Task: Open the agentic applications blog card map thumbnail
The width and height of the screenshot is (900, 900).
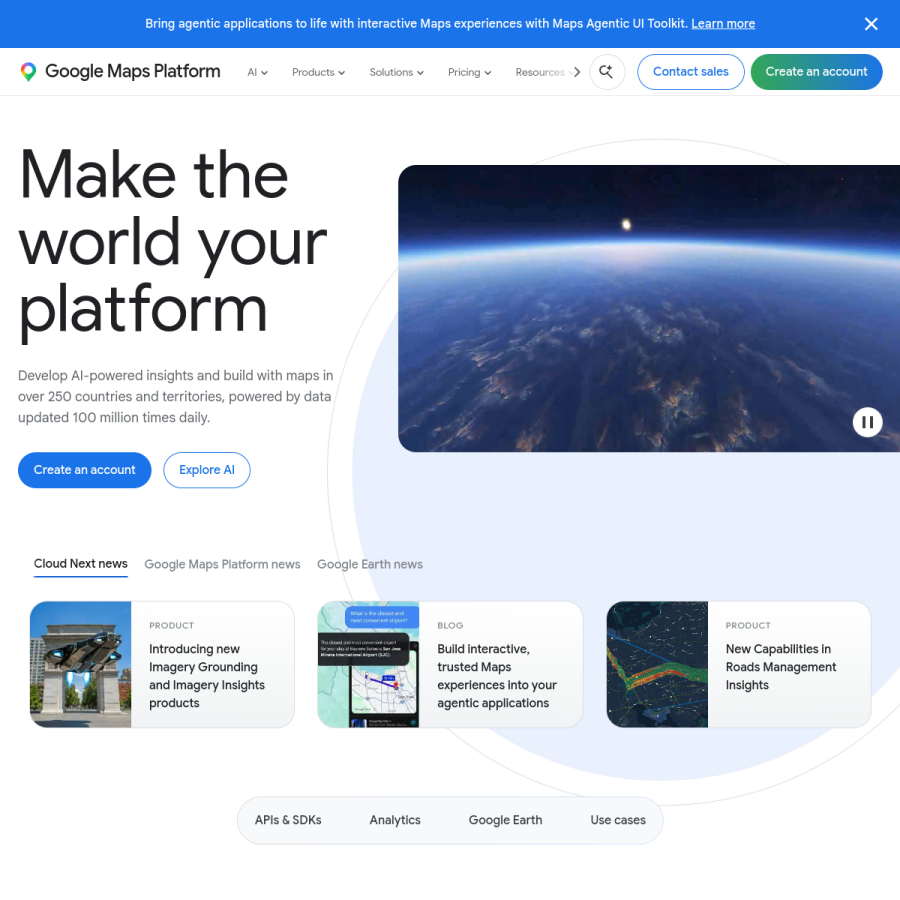Action: [368, 665]
